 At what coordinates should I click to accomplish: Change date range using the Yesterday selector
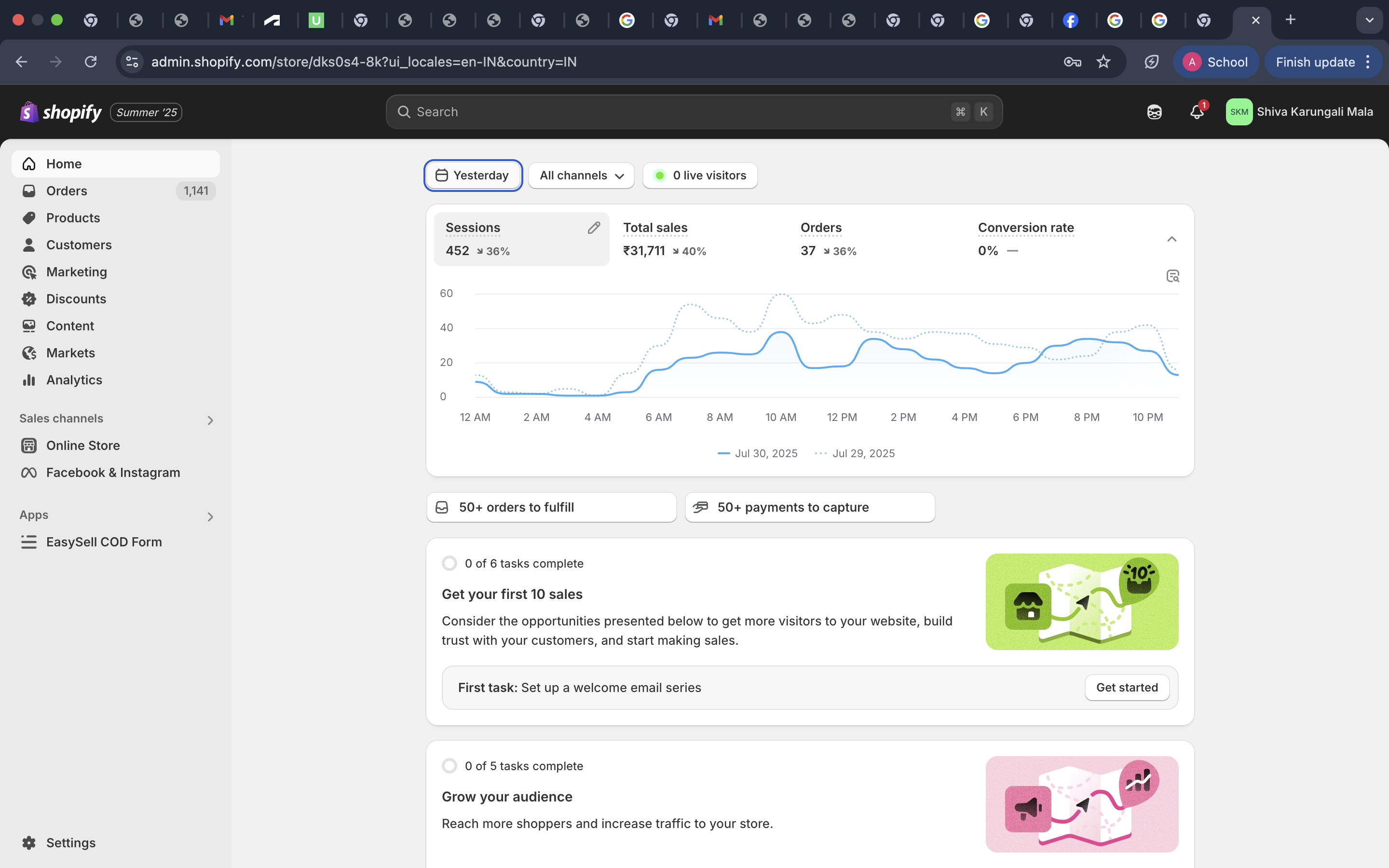[x=472, y=175]
